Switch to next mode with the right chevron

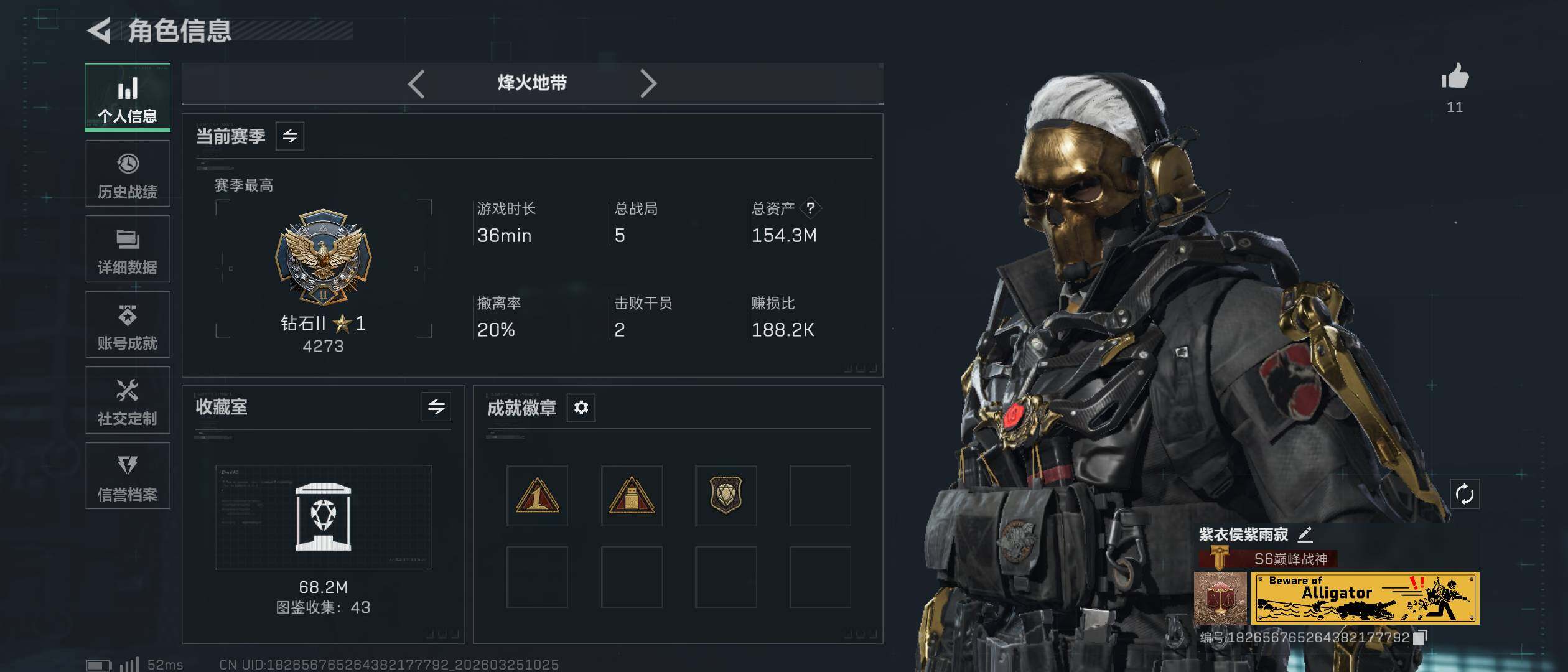tap(648, 83)
